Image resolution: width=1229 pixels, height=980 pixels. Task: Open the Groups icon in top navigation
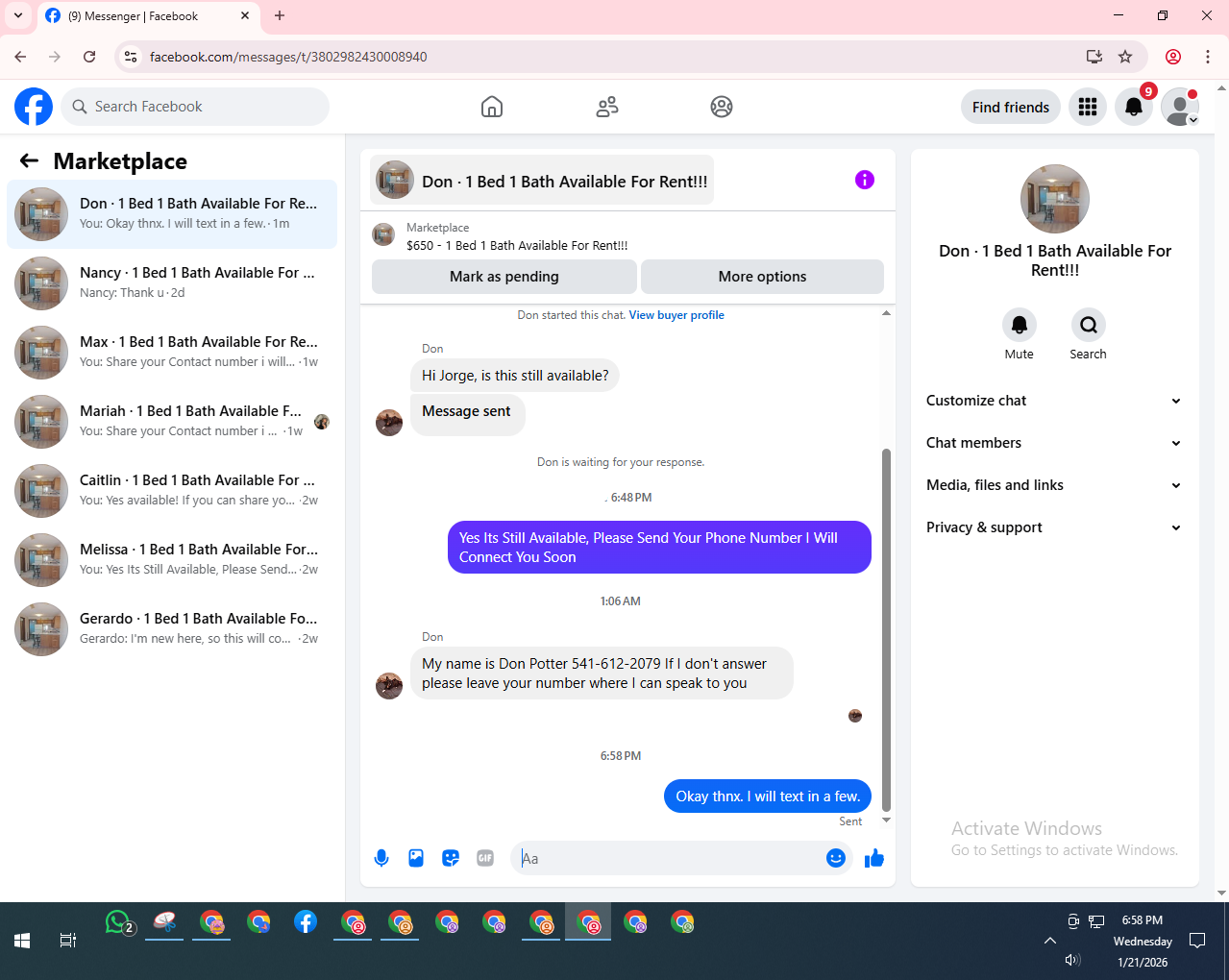(722, 107)
